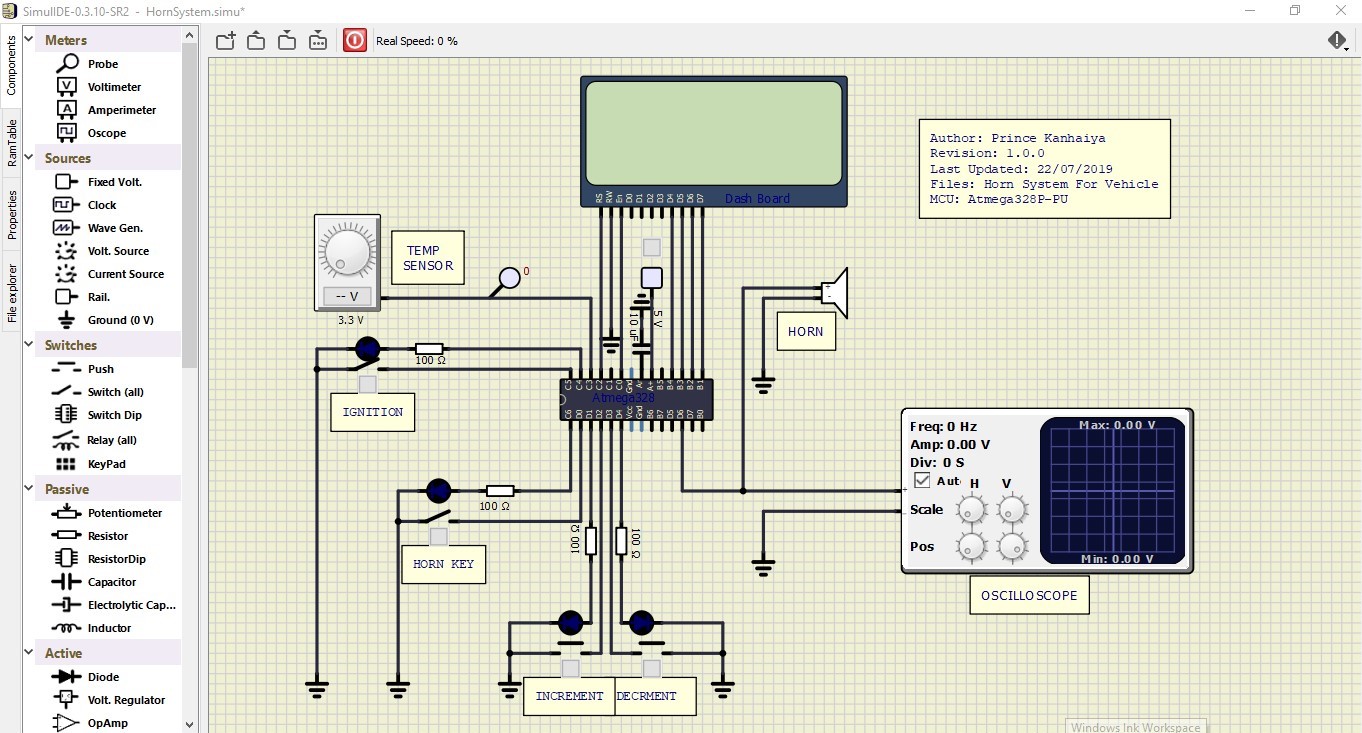Collapse the Sources category
Image resolution: width=1362 pixels, height=733 pixels.
(28, 158)
